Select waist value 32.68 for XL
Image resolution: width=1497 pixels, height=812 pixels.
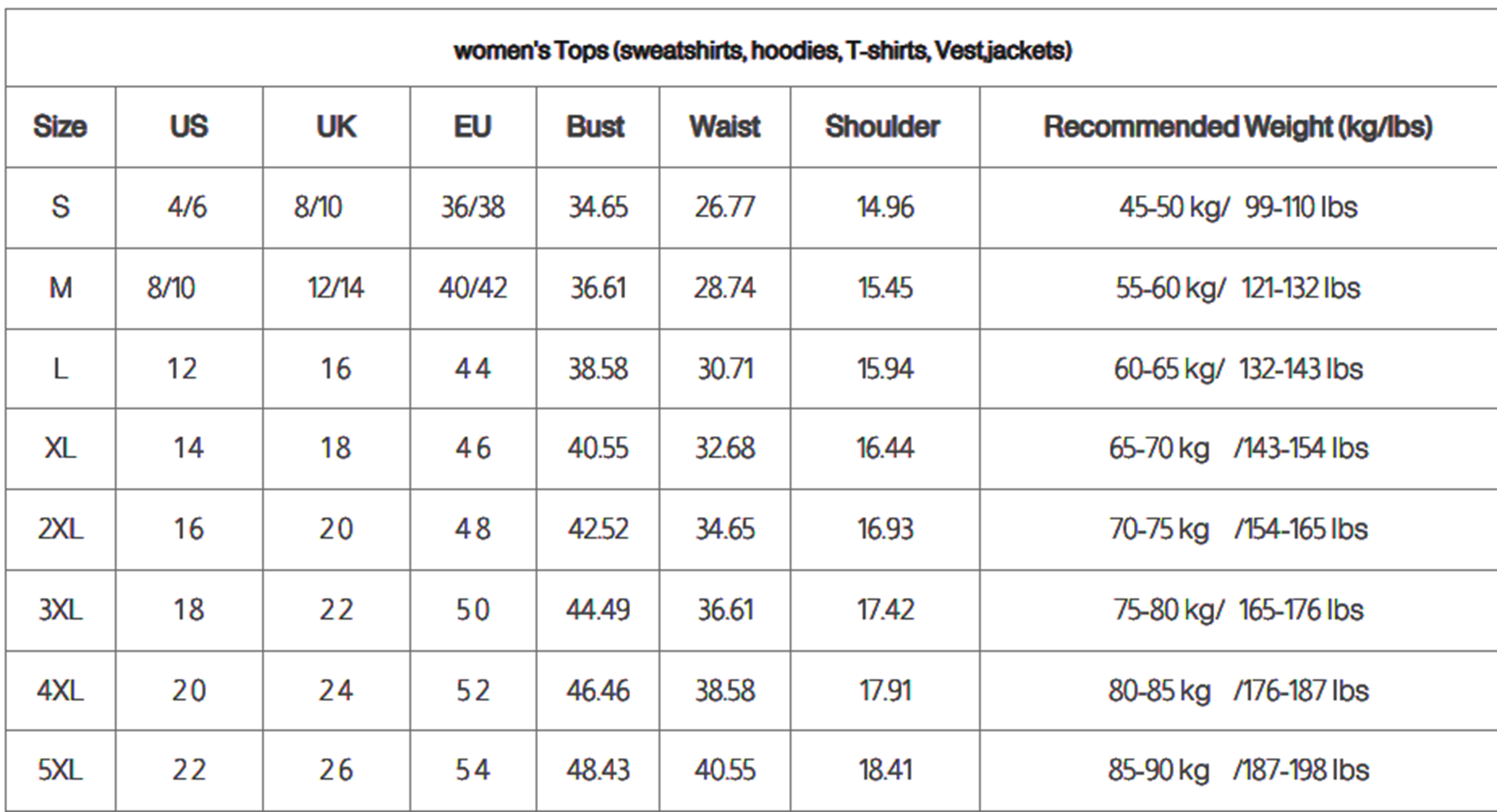pos(724,449)
